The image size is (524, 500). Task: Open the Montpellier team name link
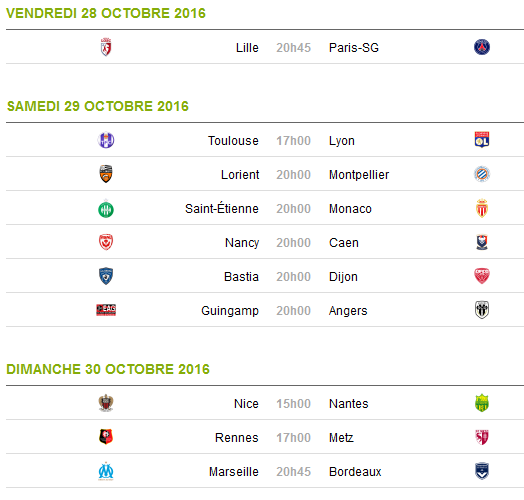click(x=359, y=175)
